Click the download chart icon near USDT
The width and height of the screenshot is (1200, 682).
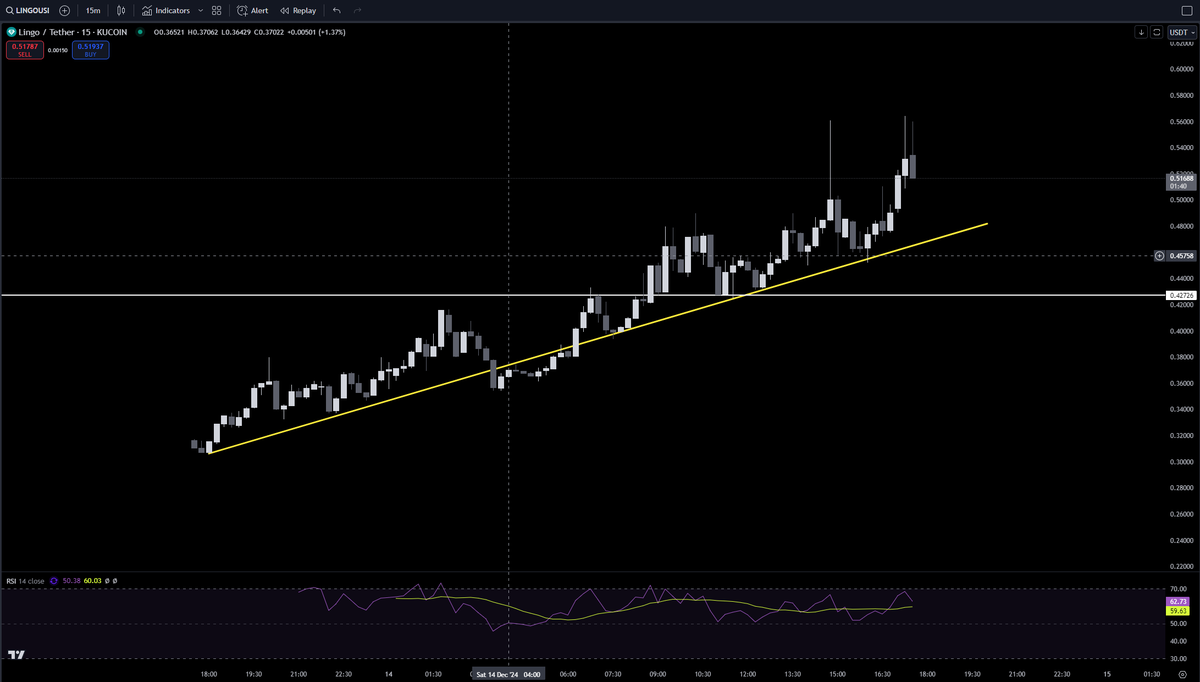coord(1141,32)
